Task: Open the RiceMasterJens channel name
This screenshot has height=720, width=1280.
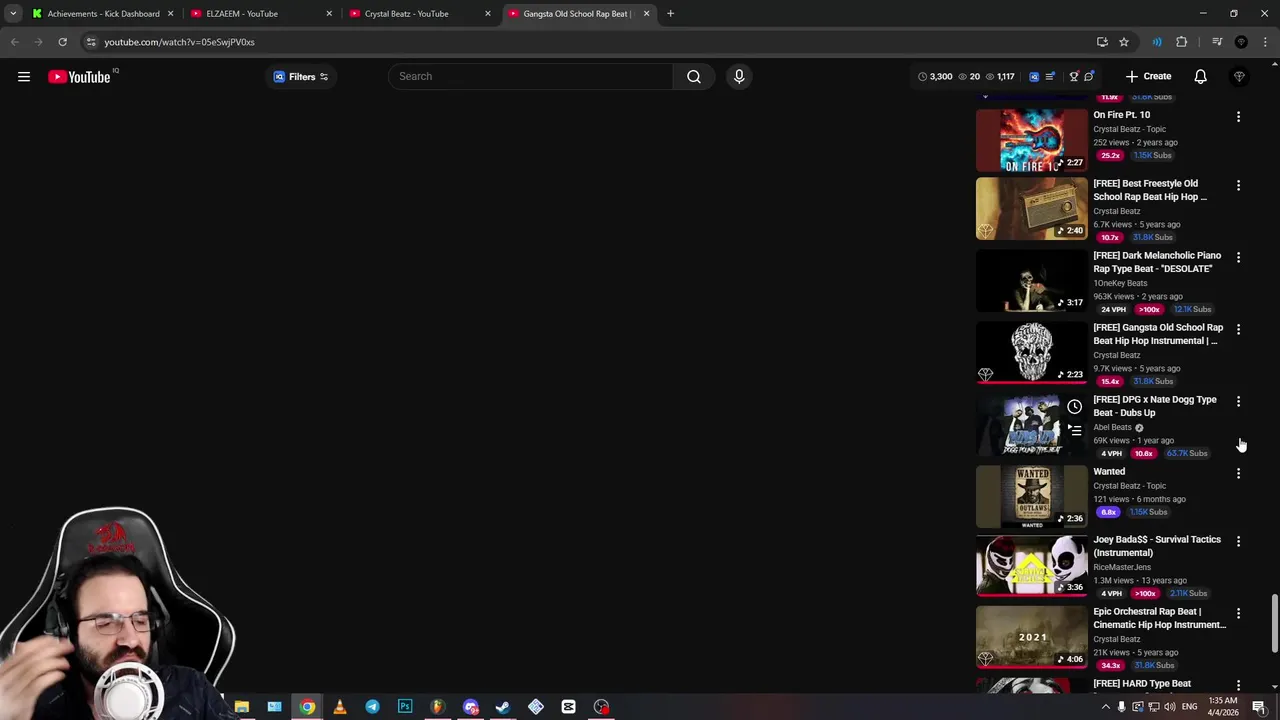Action: click(x=1122, y=567)
